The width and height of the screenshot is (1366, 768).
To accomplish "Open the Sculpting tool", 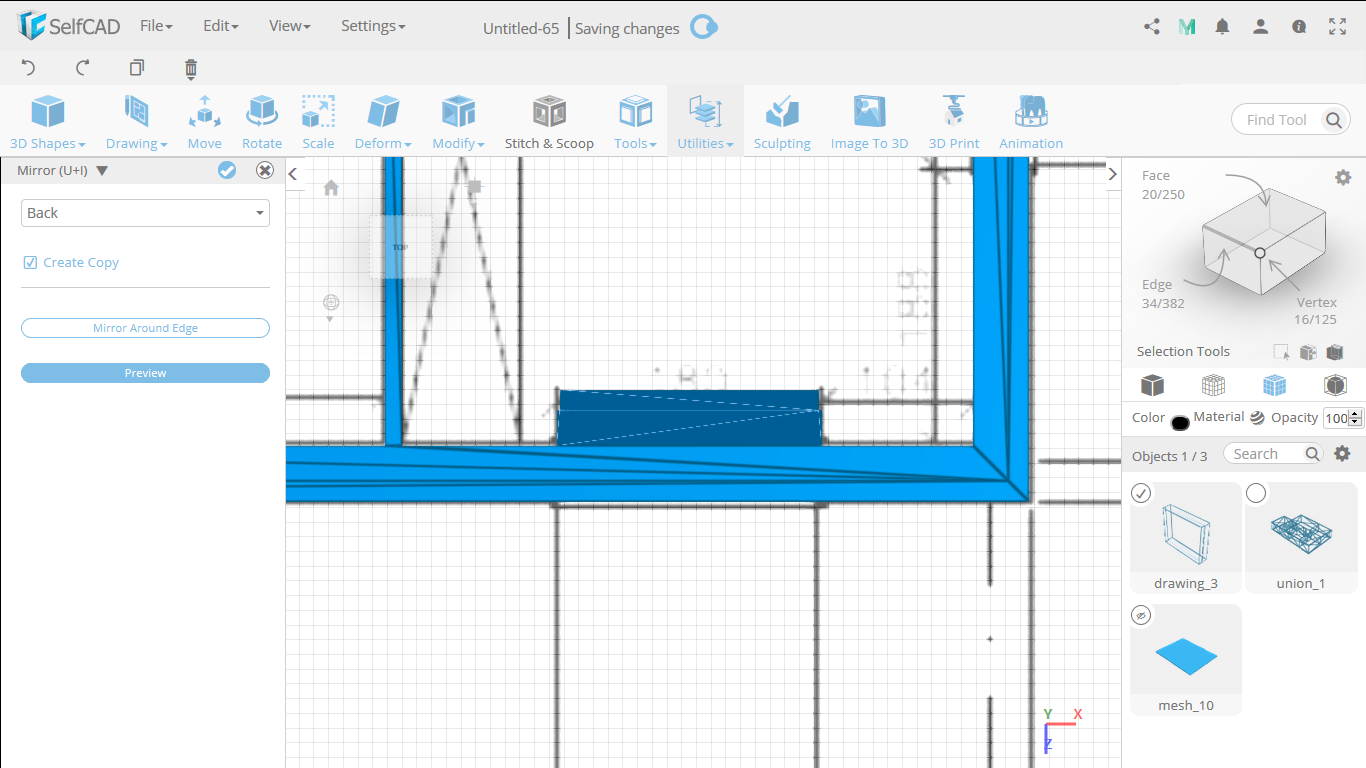I will point(782,122).
